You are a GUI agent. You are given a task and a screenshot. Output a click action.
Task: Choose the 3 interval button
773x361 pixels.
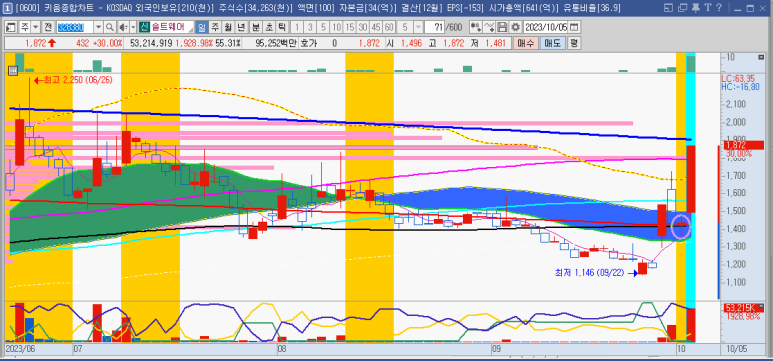tap(311, 27)
